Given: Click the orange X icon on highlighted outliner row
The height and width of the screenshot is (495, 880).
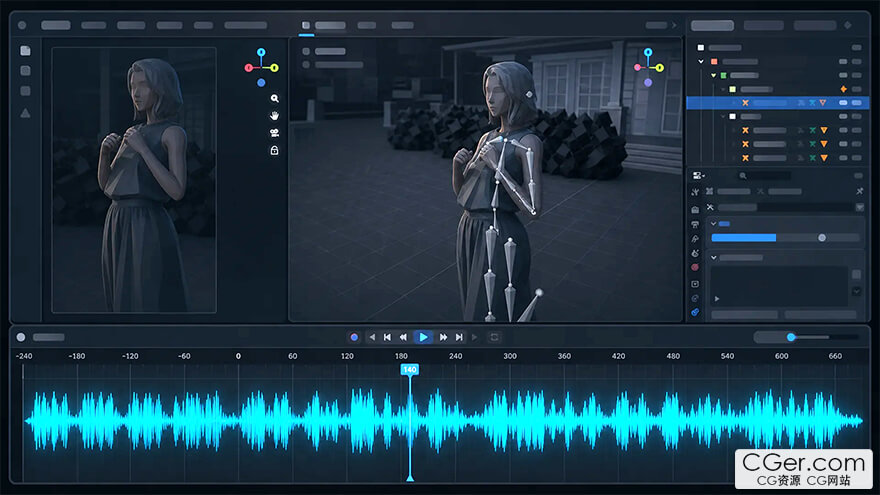Looking at the screenshot, I should (x=745, y=103).
